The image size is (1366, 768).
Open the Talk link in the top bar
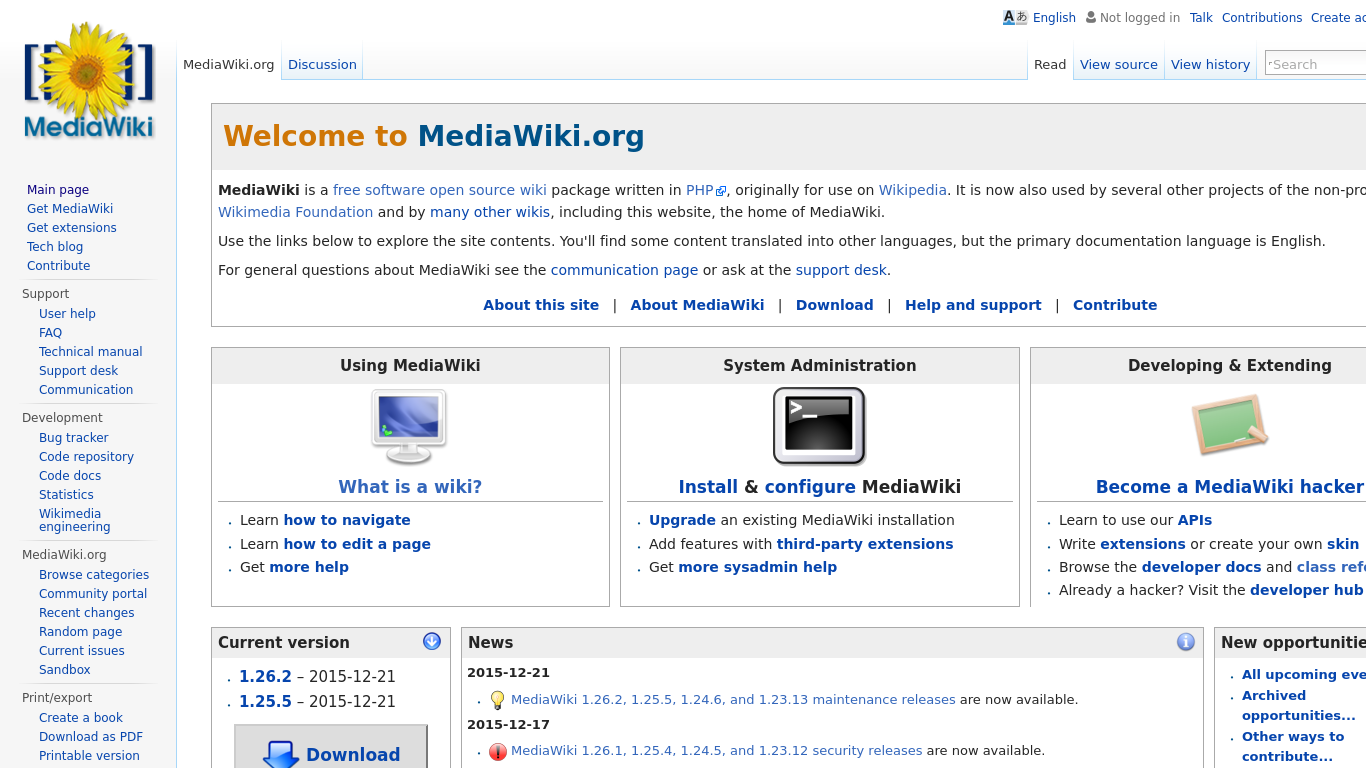tap(1201, 18)
